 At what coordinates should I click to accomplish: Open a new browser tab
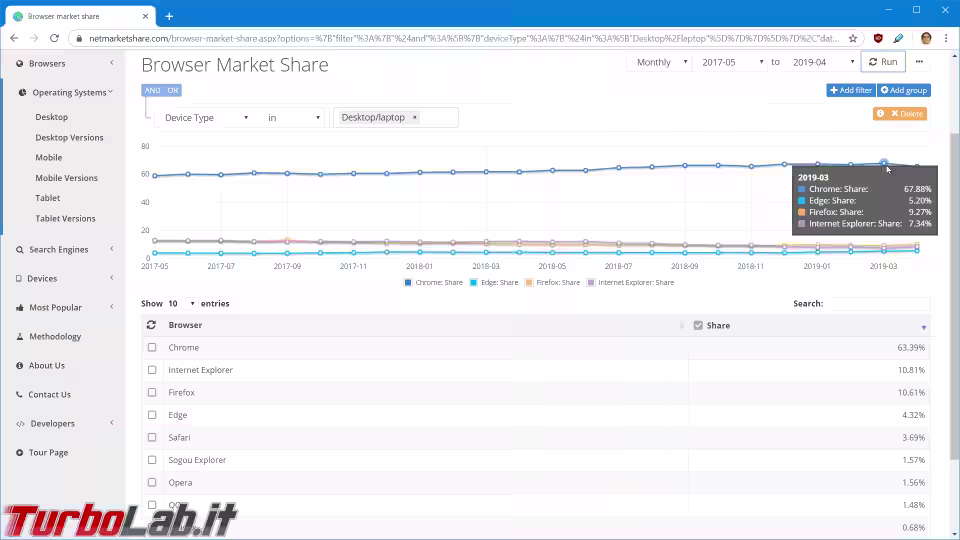click(169, 17)
